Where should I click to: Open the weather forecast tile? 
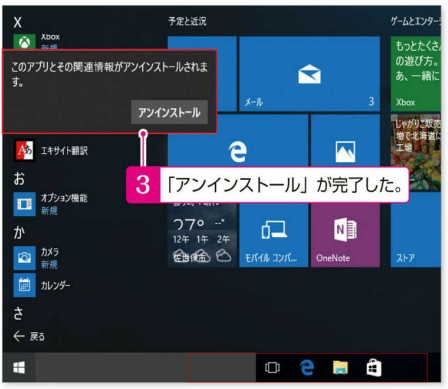point(202,235)
